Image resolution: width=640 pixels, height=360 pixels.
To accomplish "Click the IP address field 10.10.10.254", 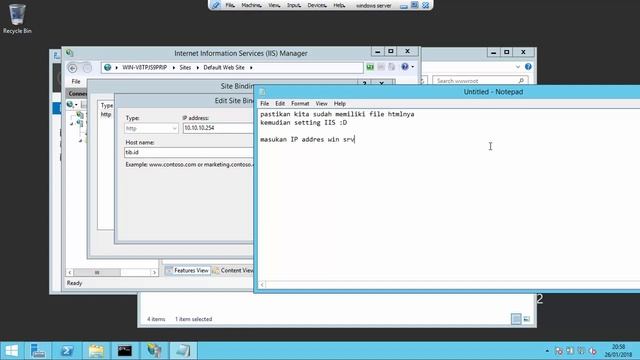I will pyautogui.click(x=218, y=128).
